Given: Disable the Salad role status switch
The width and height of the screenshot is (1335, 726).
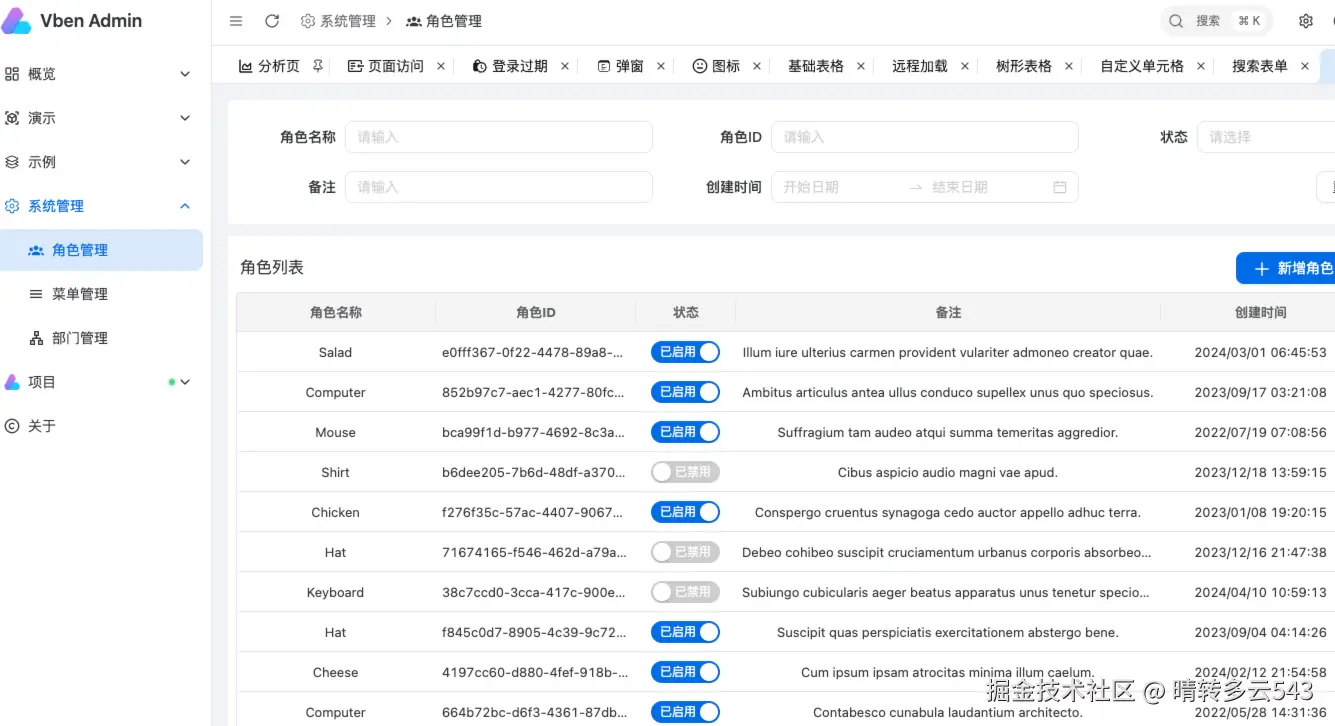Looking at the screenshot, I should (x=685, y=352).
